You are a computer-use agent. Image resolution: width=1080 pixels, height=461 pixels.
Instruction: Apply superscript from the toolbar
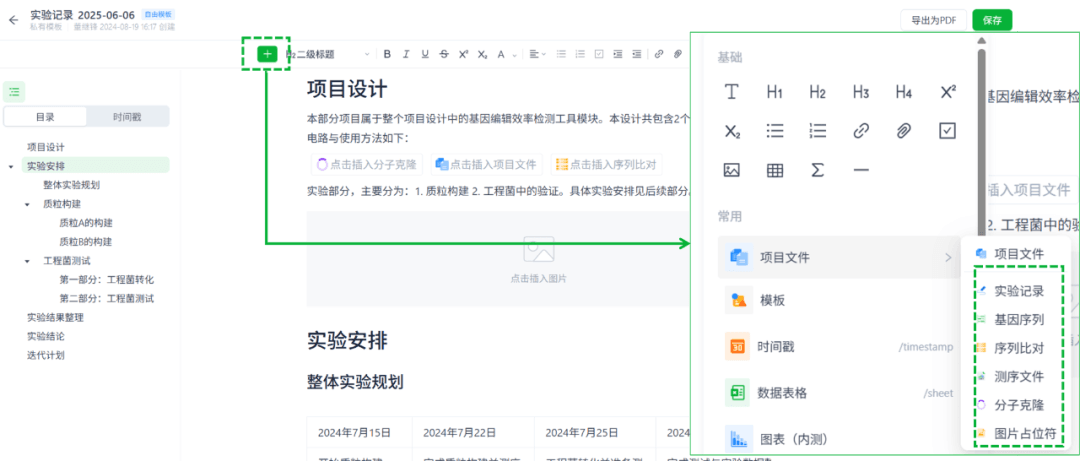point(464,54)
